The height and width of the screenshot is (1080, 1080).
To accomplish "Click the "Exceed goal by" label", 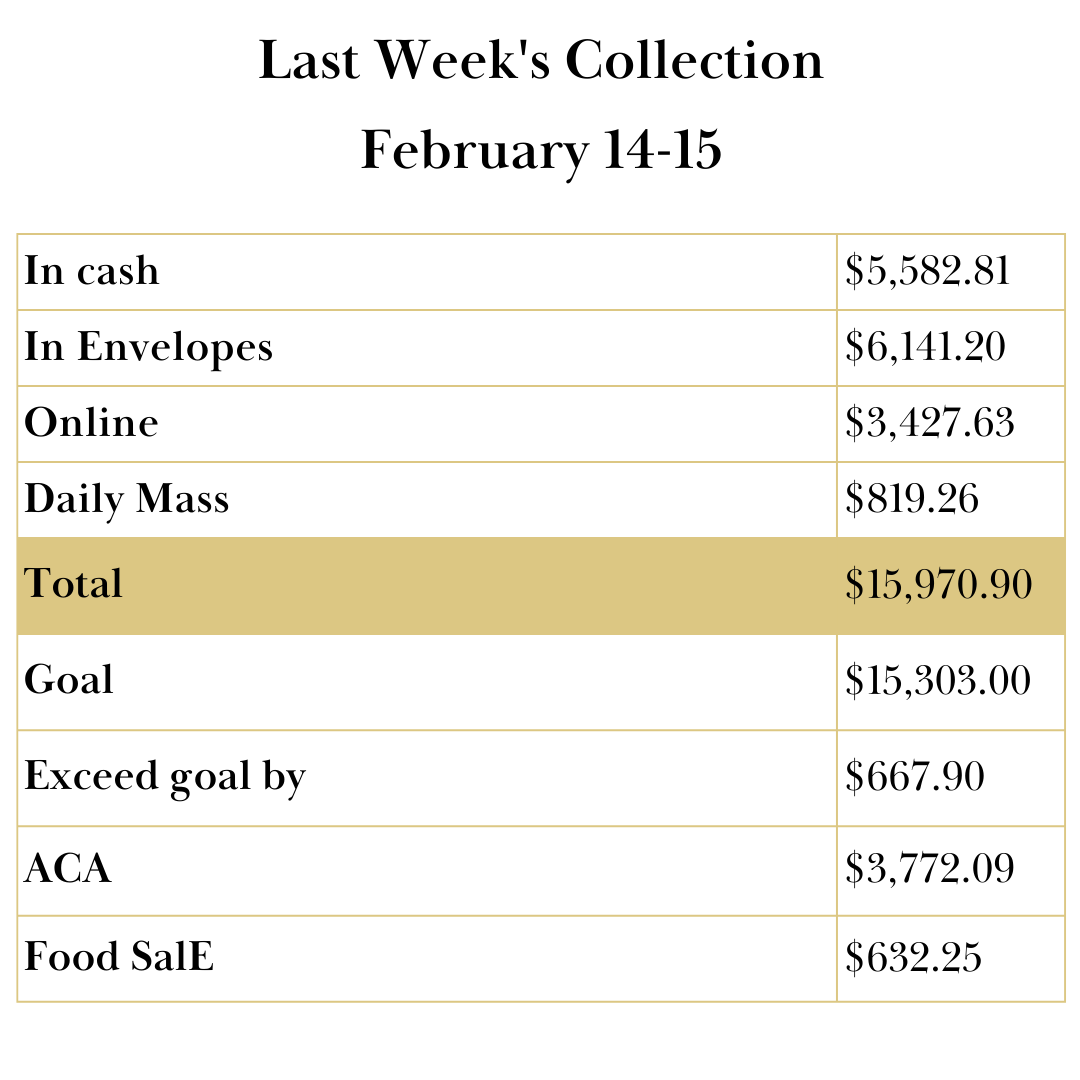I will click(x=165, y=777).
